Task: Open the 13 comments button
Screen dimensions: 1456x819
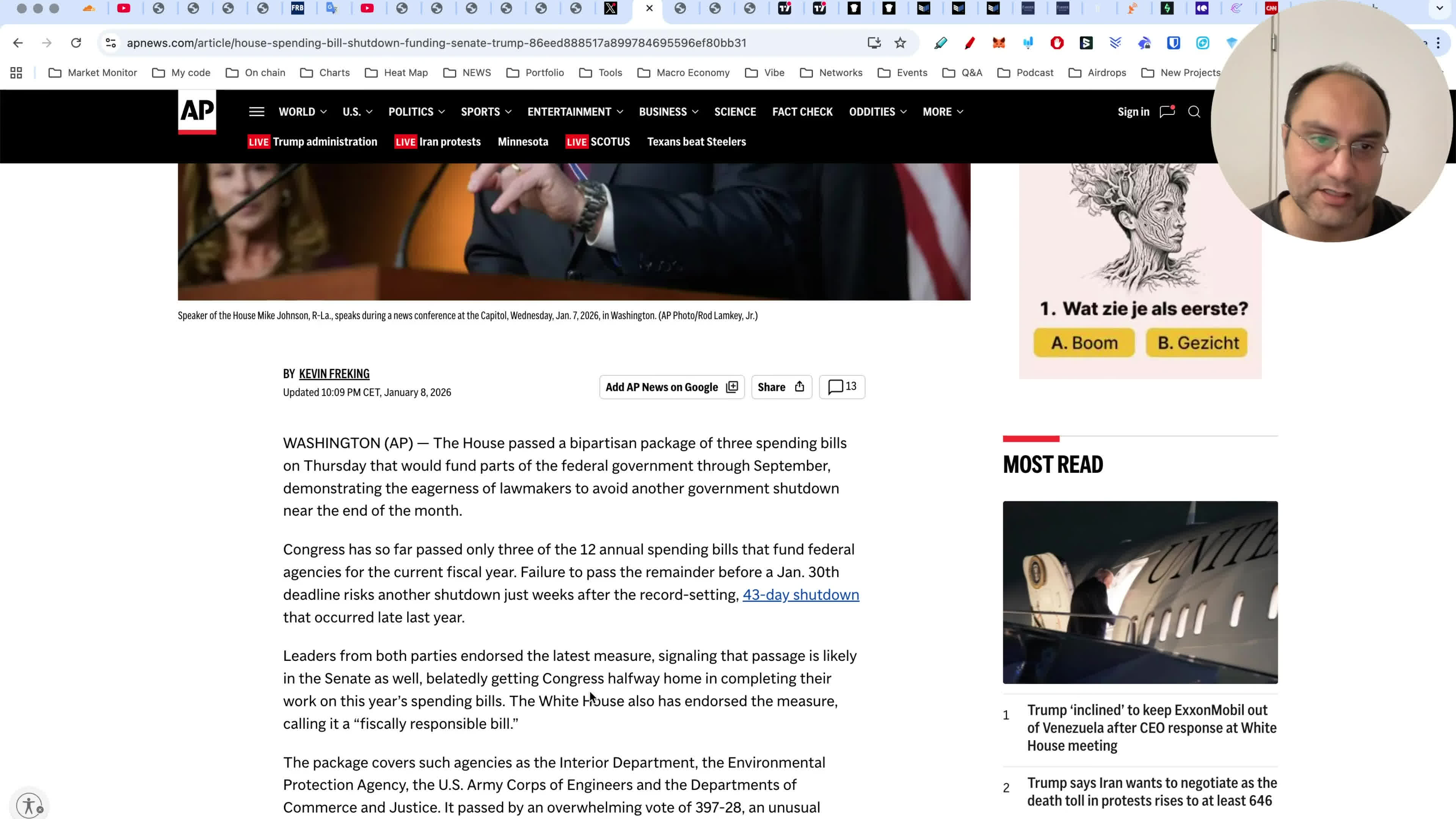Action: click(842, 387)
